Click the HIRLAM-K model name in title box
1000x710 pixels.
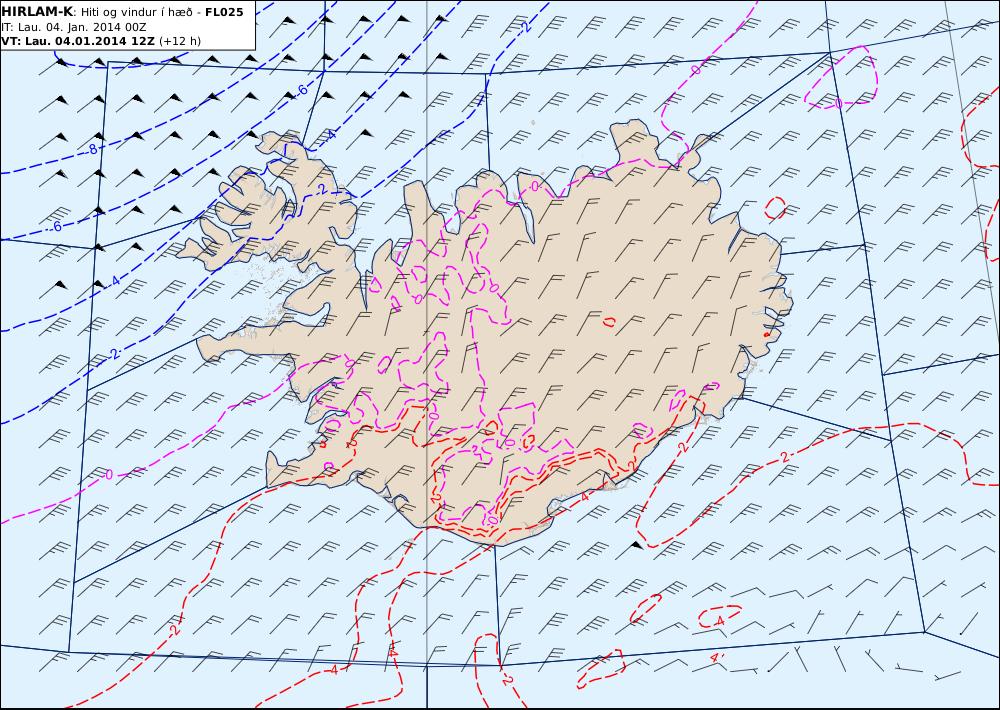coord(37,11)
